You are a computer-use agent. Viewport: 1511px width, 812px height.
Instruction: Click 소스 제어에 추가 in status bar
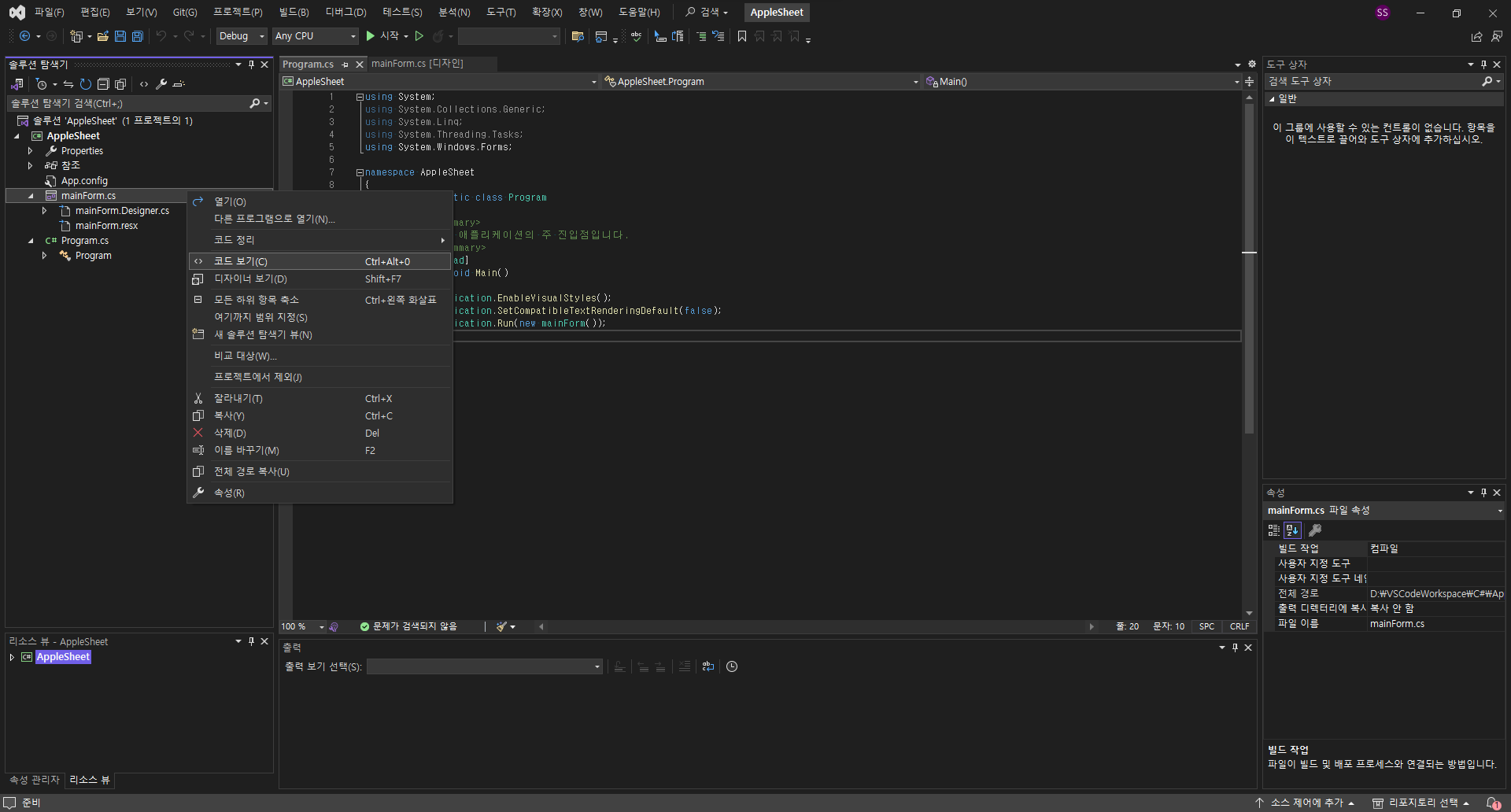pos(1305,803)
